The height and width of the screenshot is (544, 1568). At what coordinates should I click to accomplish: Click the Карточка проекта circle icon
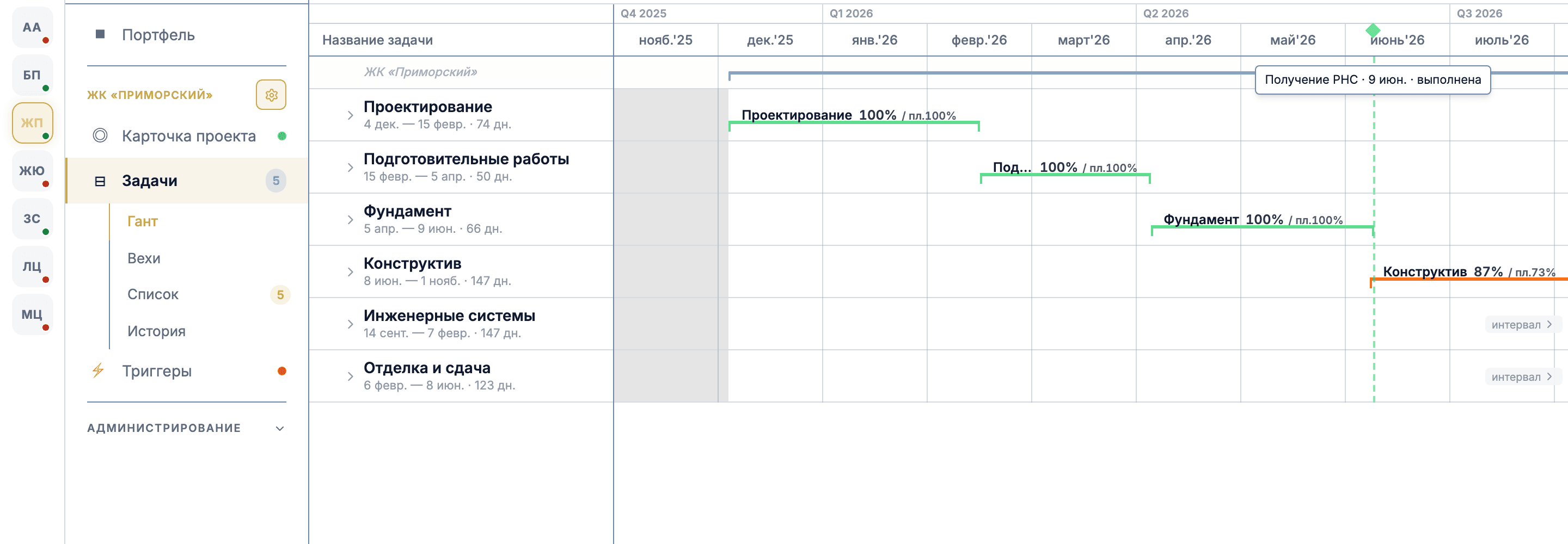(100, 135)
